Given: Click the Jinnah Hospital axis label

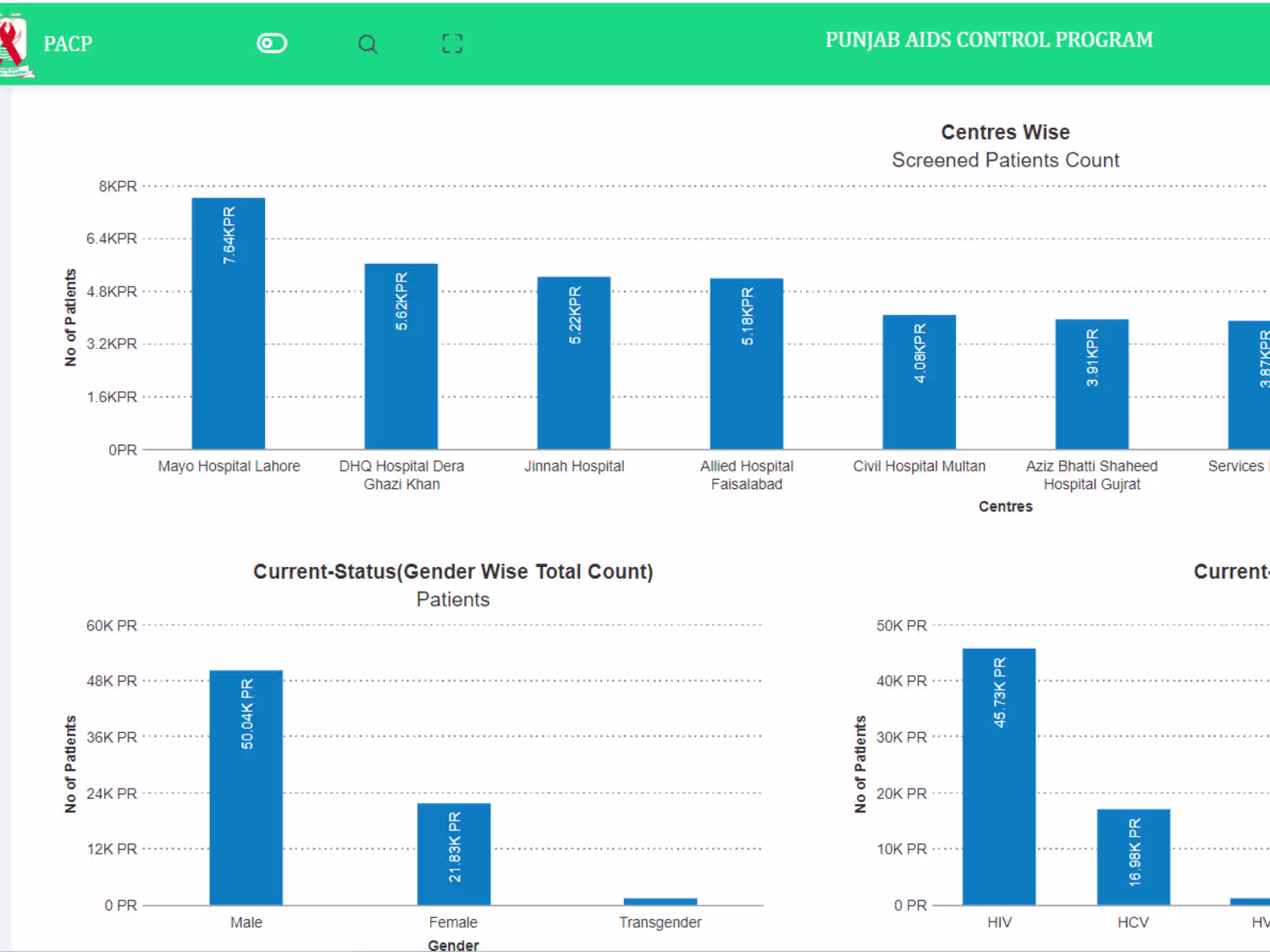Looking at the screenshot, I should click(x=574, y=466).
